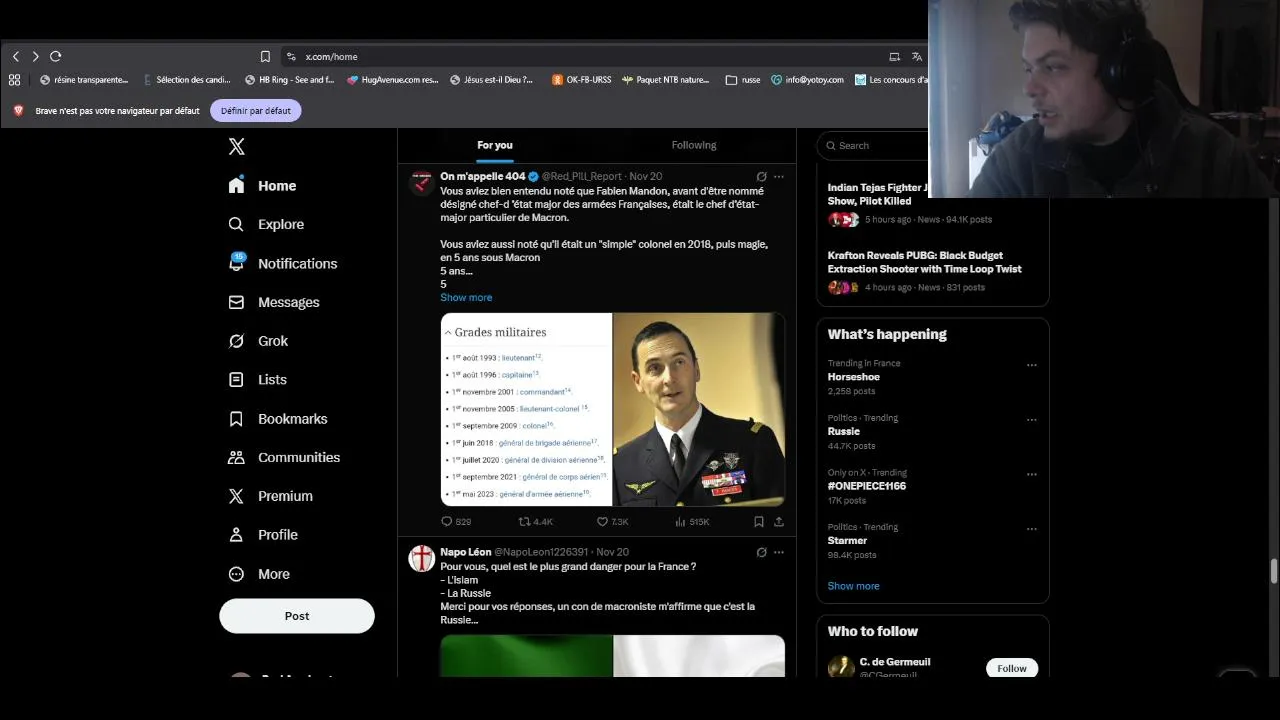Open the résine transparente bookmark

click(x=84, y=80)
